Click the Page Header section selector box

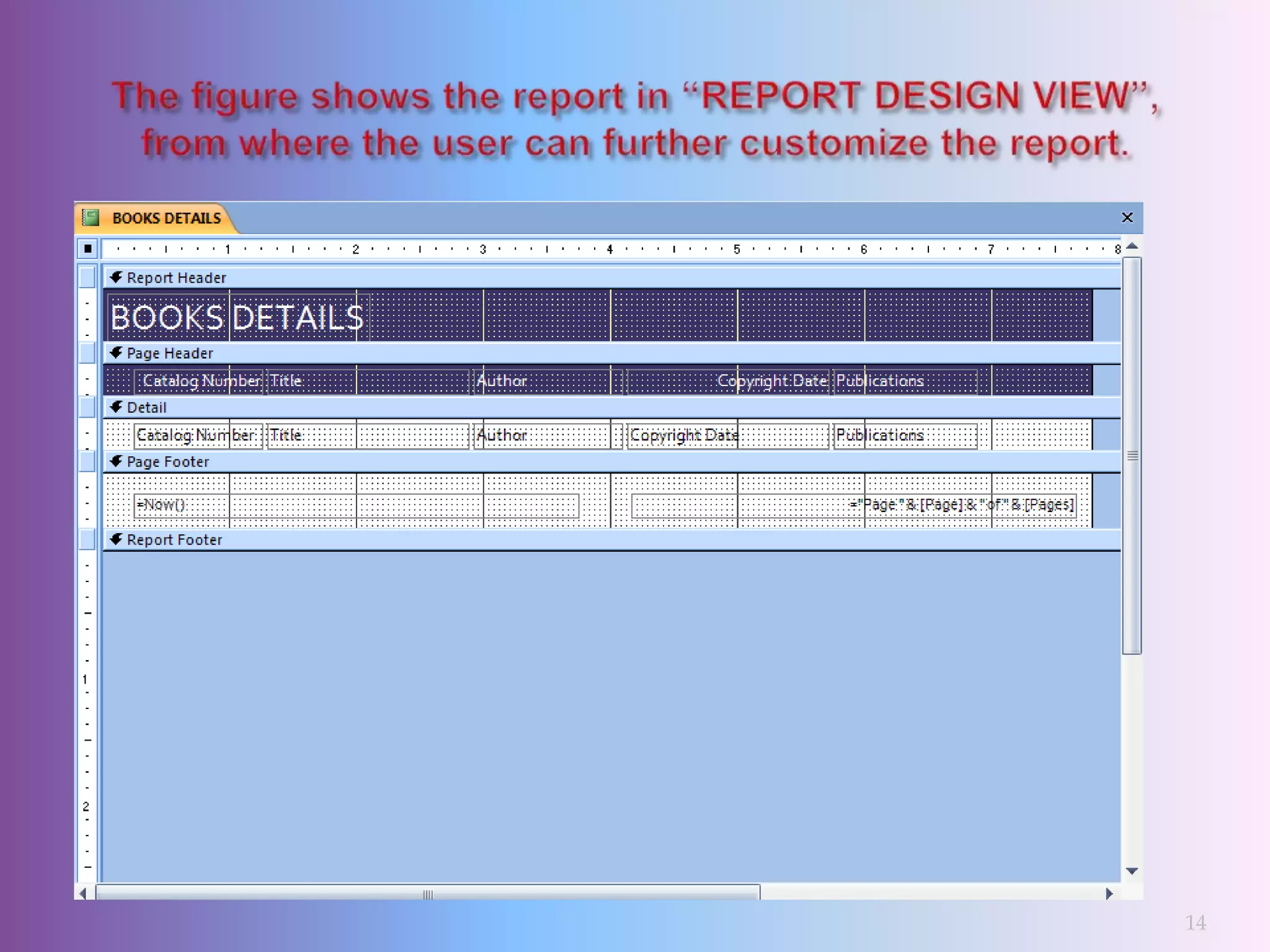(87, 353)
